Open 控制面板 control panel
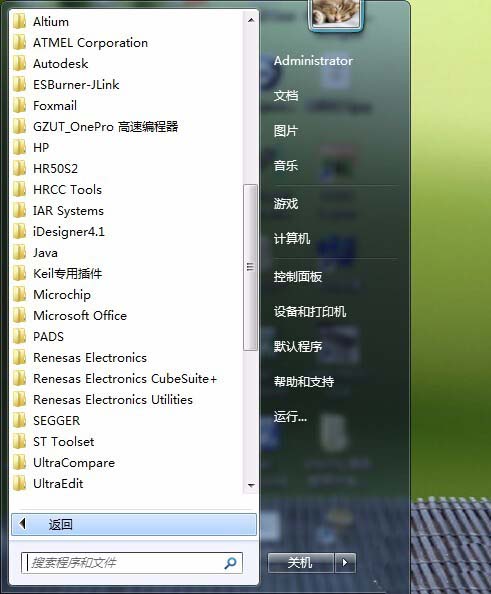 click(298, 277)
